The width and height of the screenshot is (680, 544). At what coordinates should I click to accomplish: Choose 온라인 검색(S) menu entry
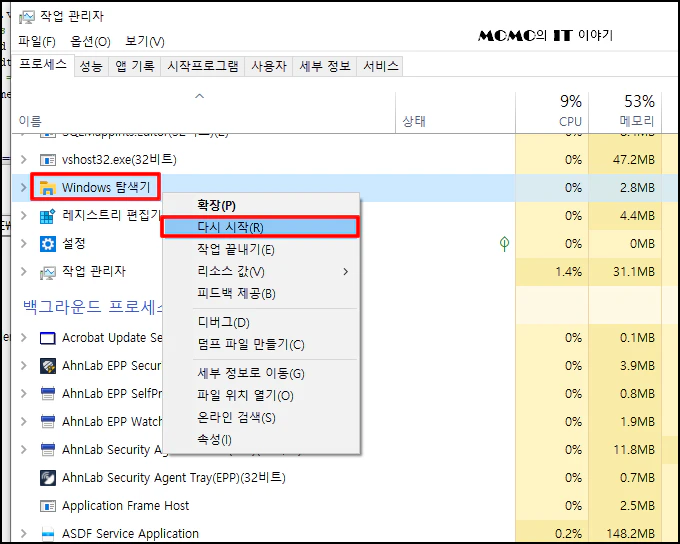click(261, 417)
